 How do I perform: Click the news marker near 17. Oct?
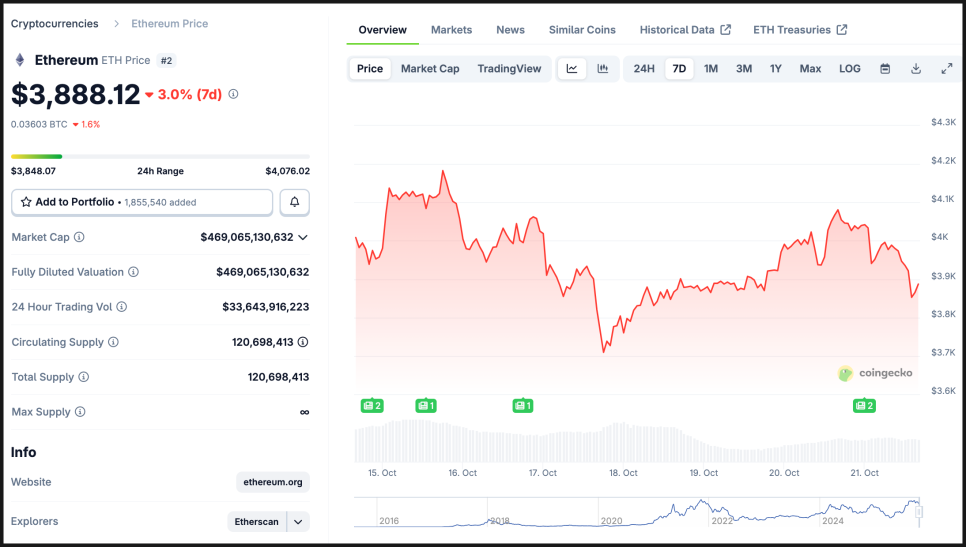click(522, 405)
